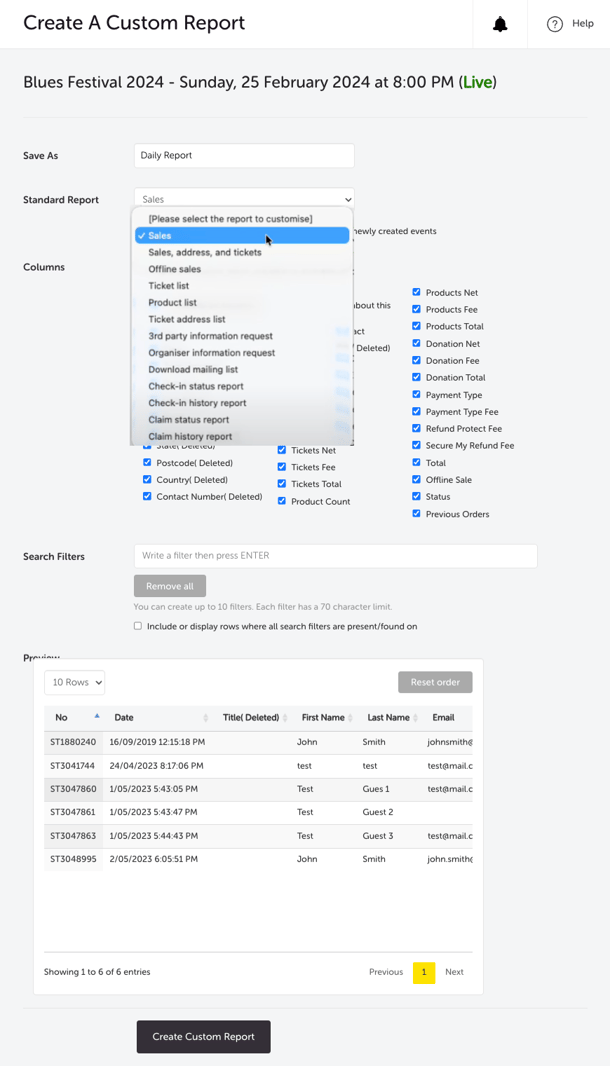Viewport: 610px width, 1066px height.
Task: Sort by the Title (Deleted) column arrows
Action: click(x=285, y=718)
